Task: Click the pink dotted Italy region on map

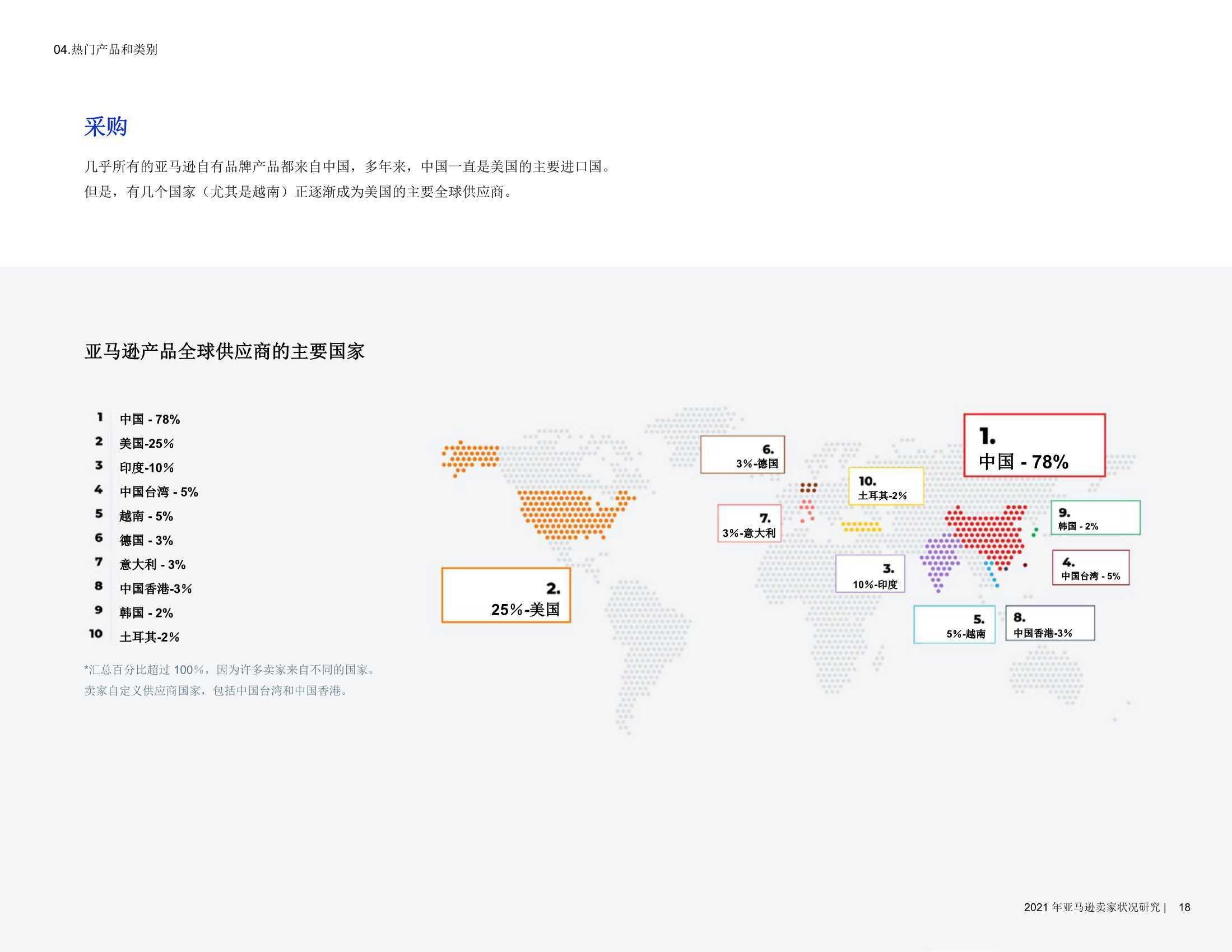Action: (x=807, y=510)
